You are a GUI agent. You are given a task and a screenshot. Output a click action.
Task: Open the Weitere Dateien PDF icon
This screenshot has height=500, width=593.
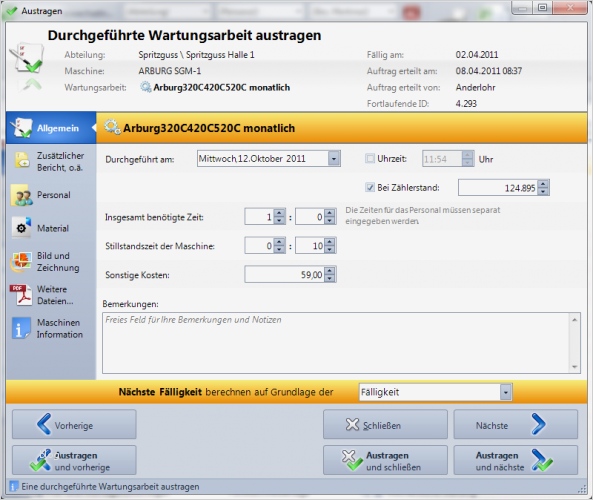(x=21, y=295)
